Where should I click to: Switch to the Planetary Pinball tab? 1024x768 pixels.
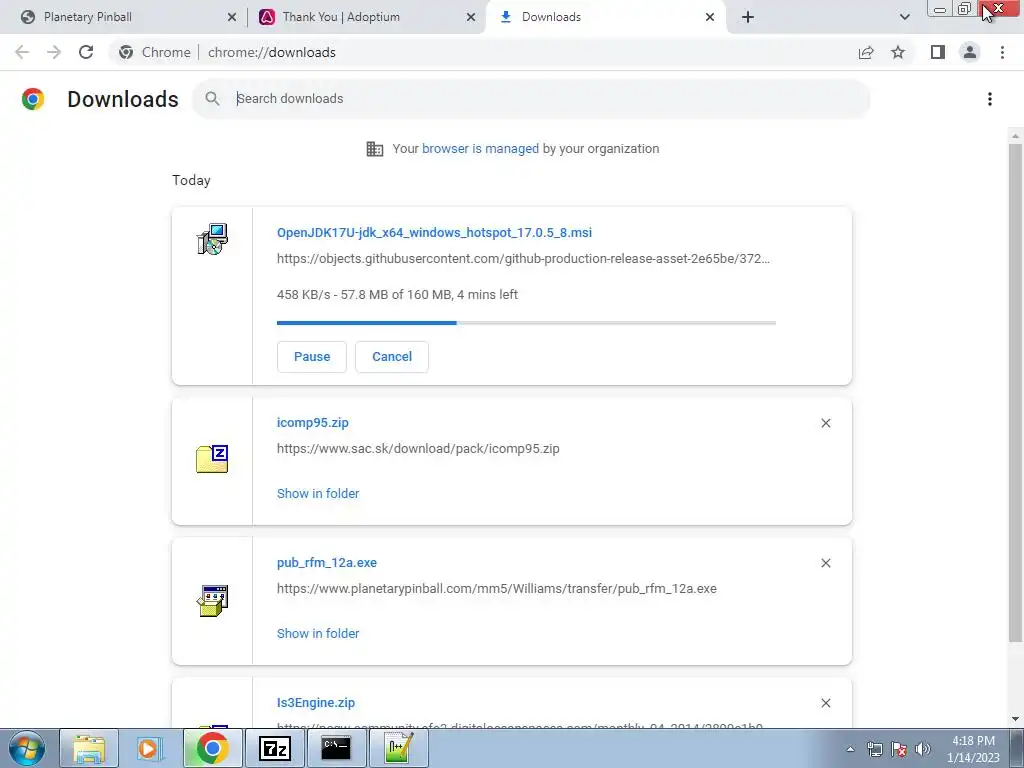click(x=123, y=17)
